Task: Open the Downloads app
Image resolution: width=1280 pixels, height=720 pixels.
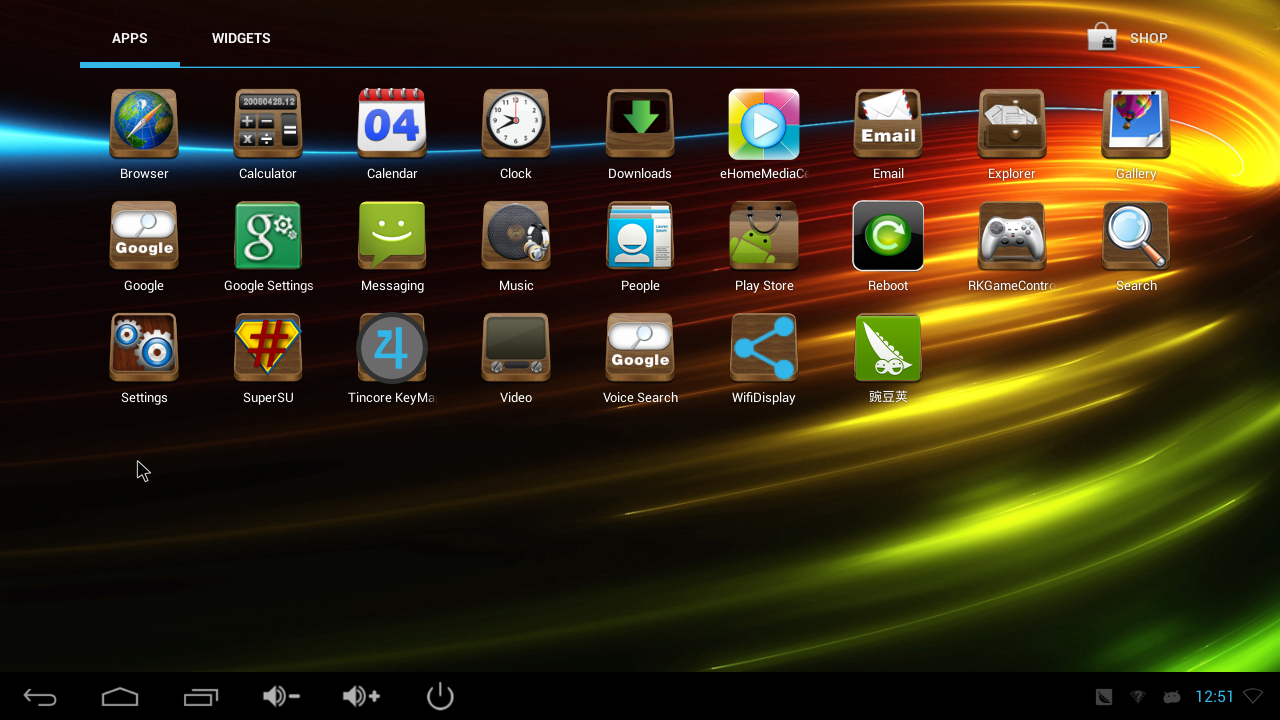Action: (640, 124)
